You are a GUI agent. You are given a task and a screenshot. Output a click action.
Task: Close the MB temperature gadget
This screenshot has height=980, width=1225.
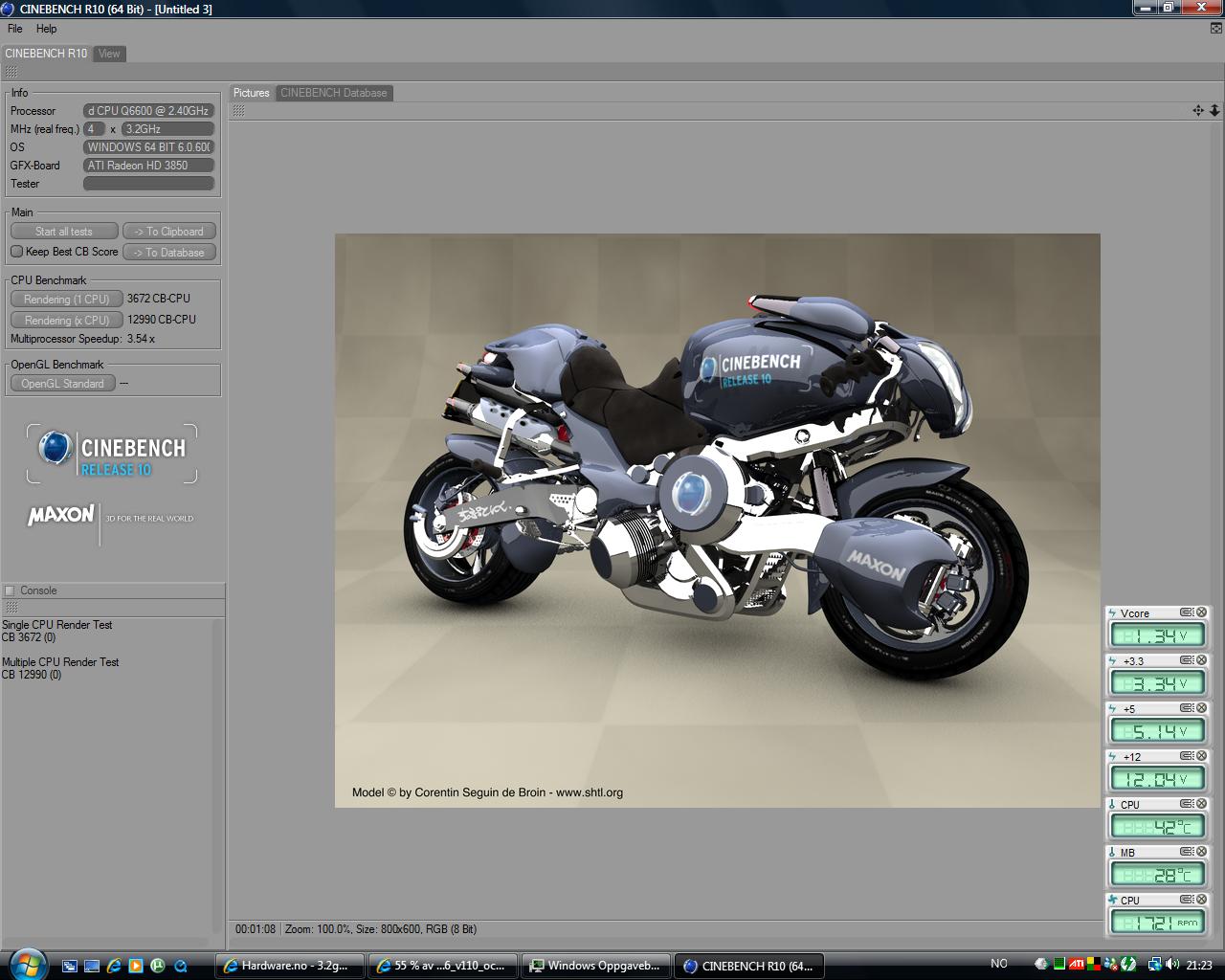(x=1201, y=852)
